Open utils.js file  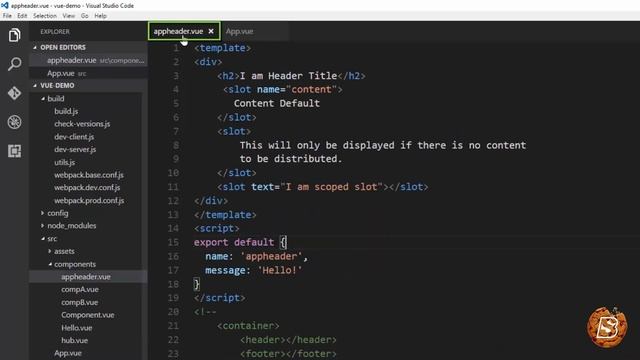(64, 162)
